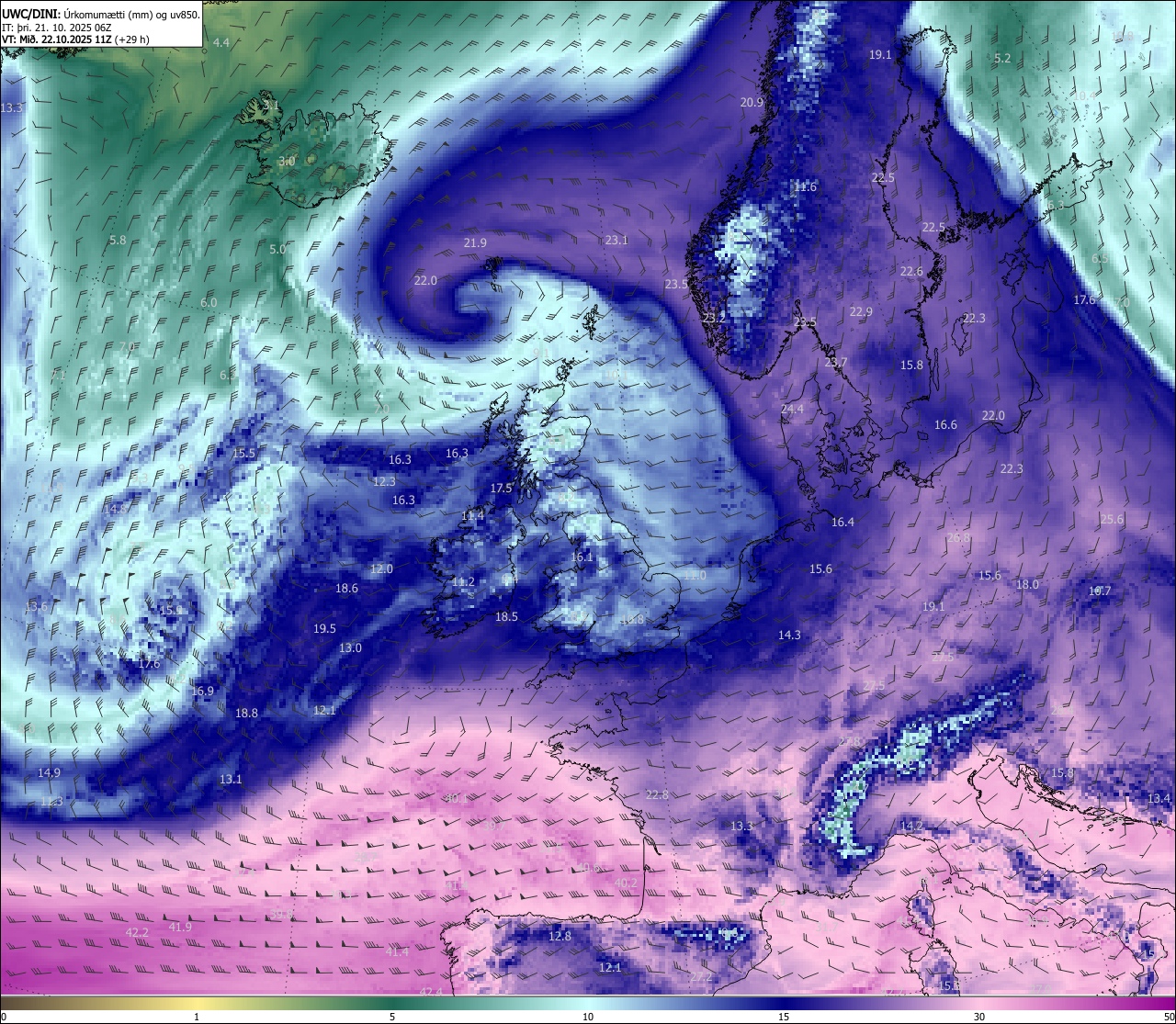Image resolution: width=1176 pixels, height=1024 pixels.
Task: Click the 41.4 value off Iberia
Action: 397,952
